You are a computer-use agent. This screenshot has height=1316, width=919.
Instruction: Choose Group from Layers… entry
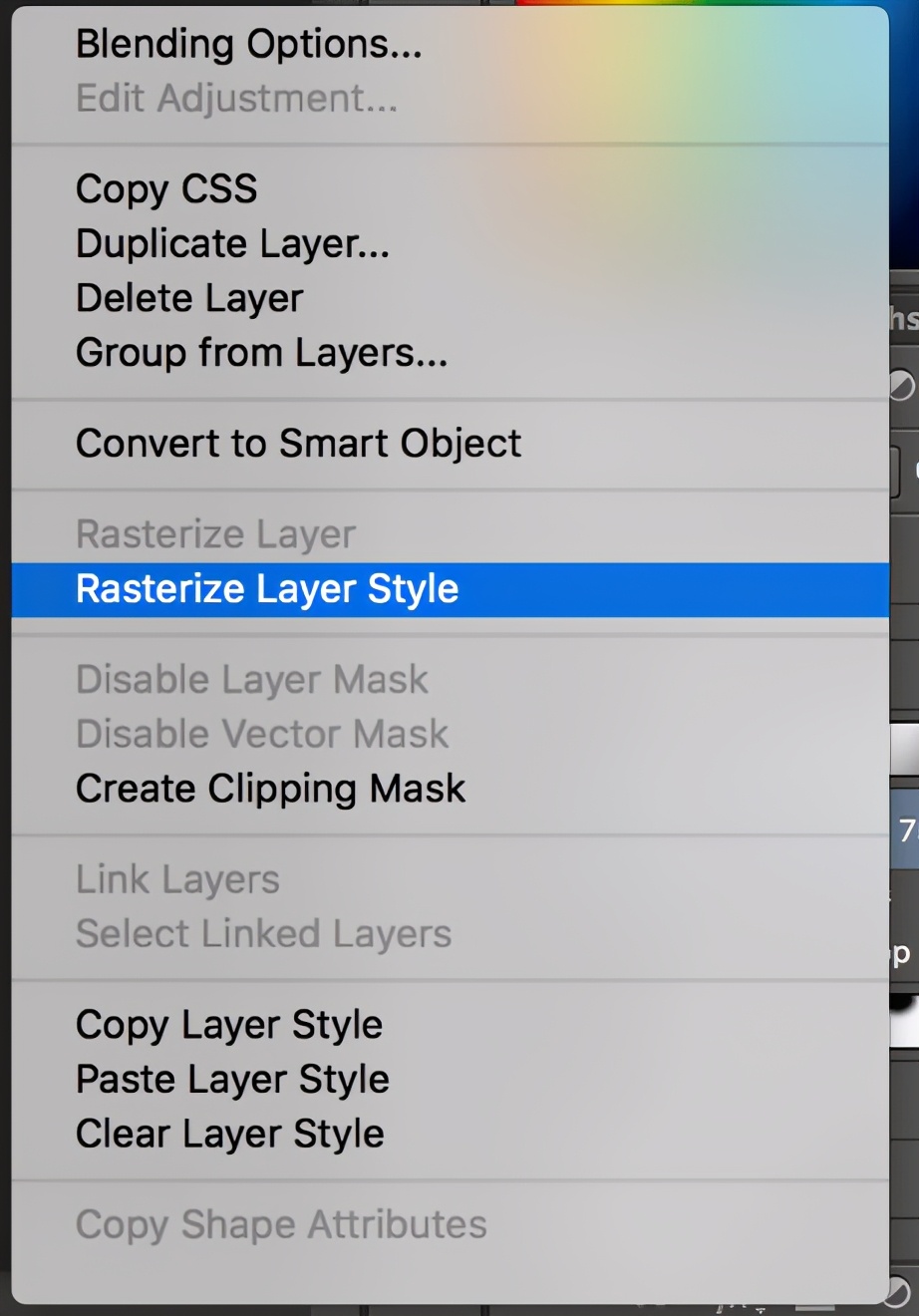[x=261, y=353]
